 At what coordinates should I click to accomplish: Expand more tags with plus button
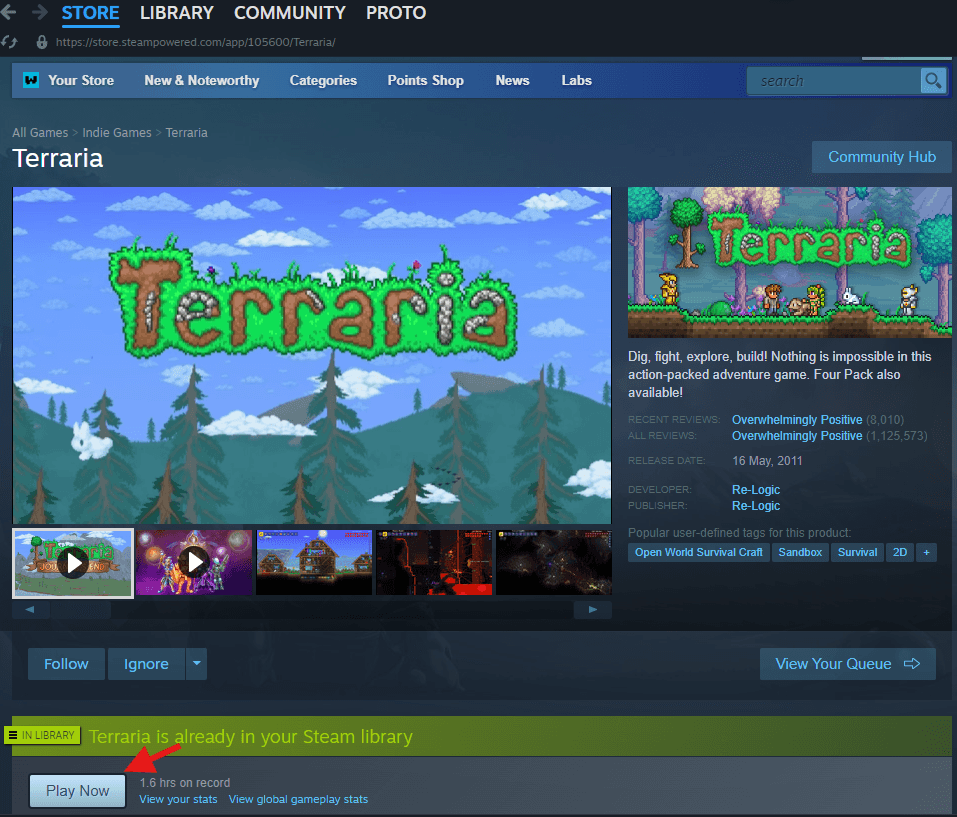click(x=926, y=552)
